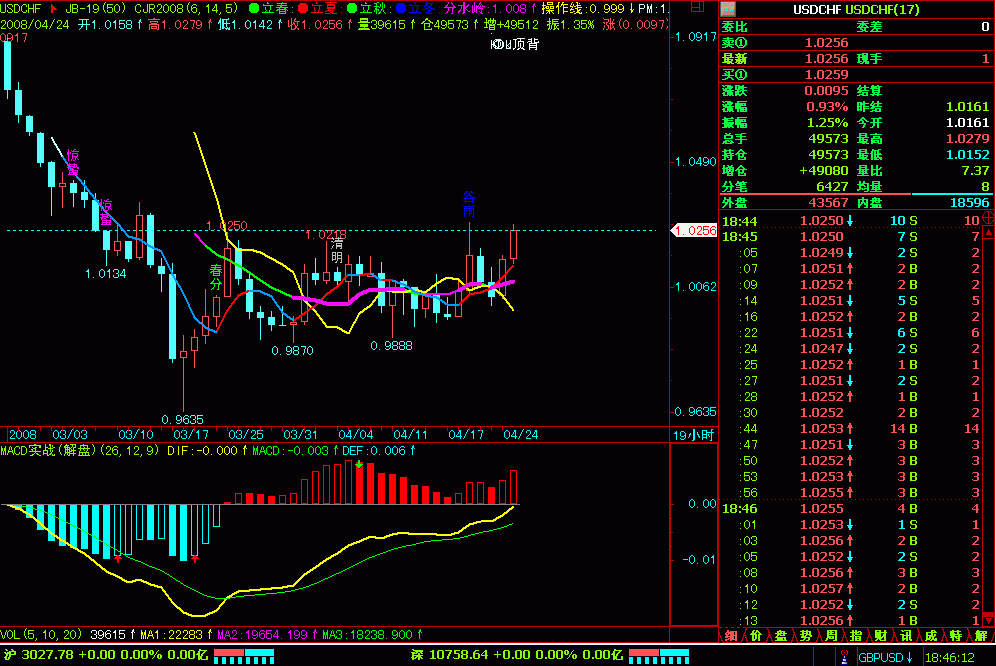The width and height of the screenshot is (996, 666).
Task: Click the 沪 3027.78 Shanghai index readout
Action: click(x=105, y=655)
